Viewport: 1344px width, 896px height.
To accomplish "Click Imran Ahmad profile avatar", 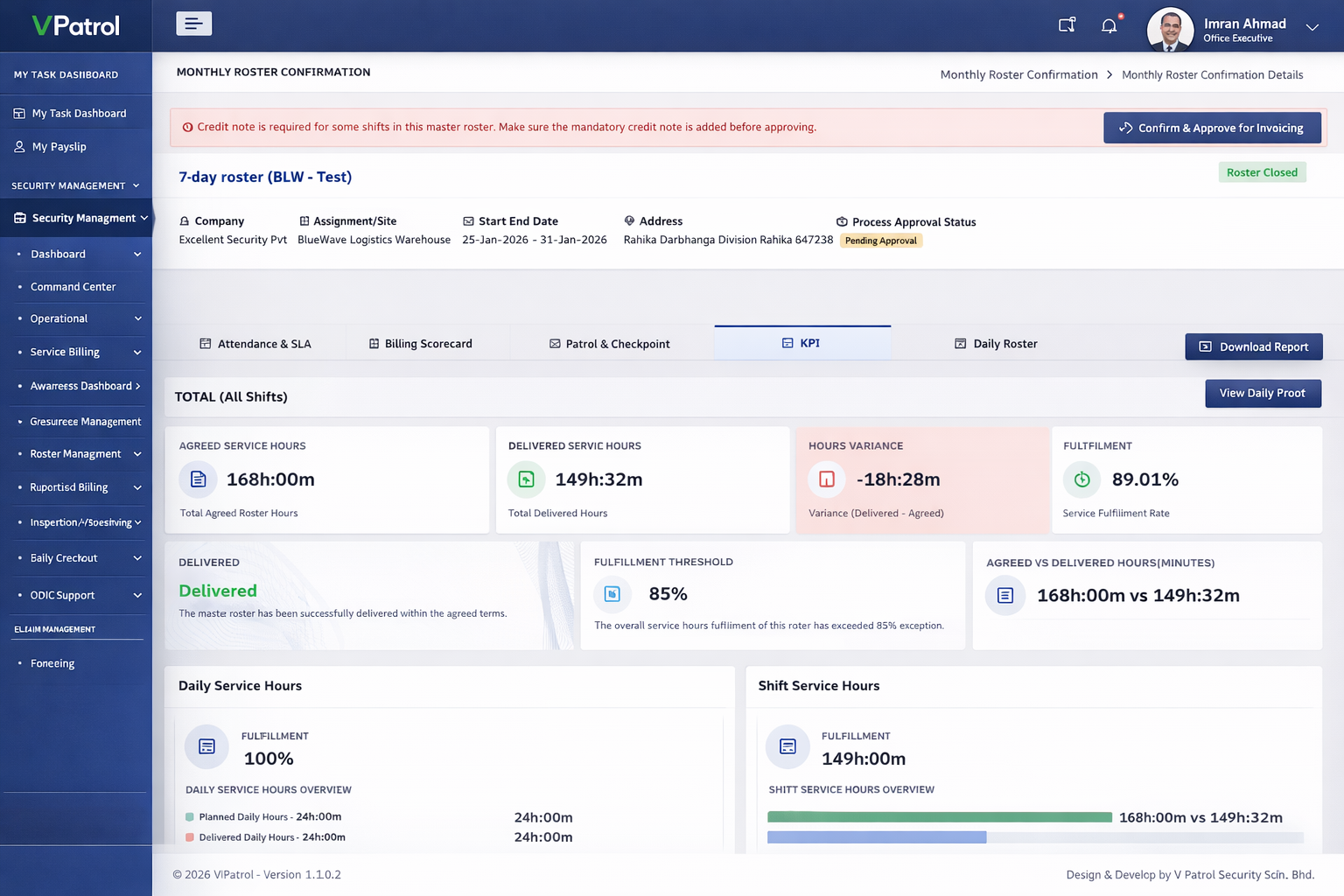I will pyautogui.click(x=1170, y=29).
